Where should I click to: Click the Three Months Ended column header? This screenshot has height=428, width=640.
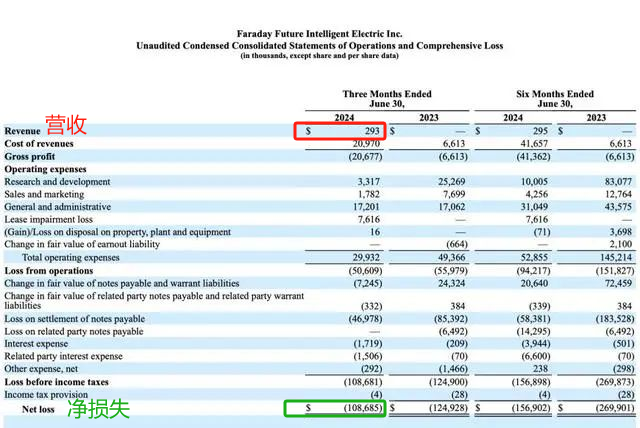pos(387,94)
